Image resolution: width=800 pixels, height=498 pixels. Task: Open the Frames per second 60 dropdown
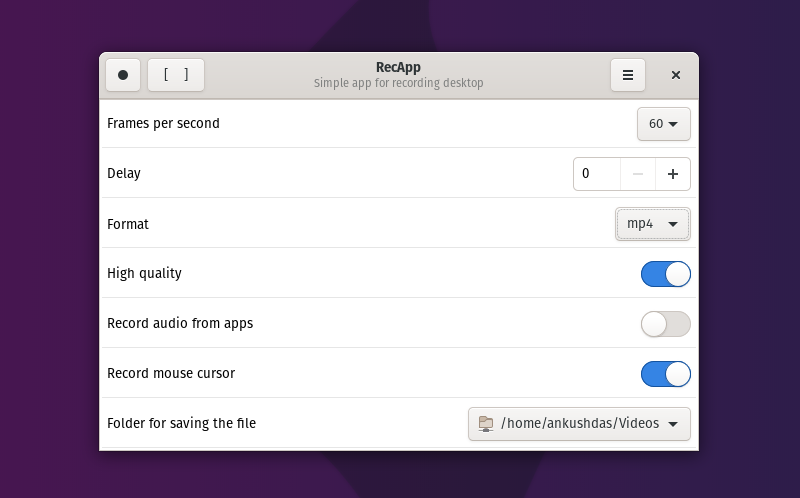pos(664,124)
